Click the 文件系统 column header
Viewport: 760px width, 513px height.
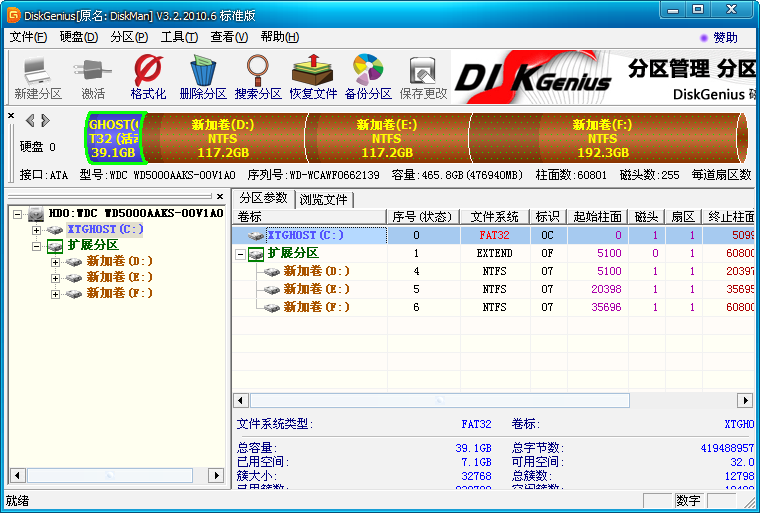[494, 216]
